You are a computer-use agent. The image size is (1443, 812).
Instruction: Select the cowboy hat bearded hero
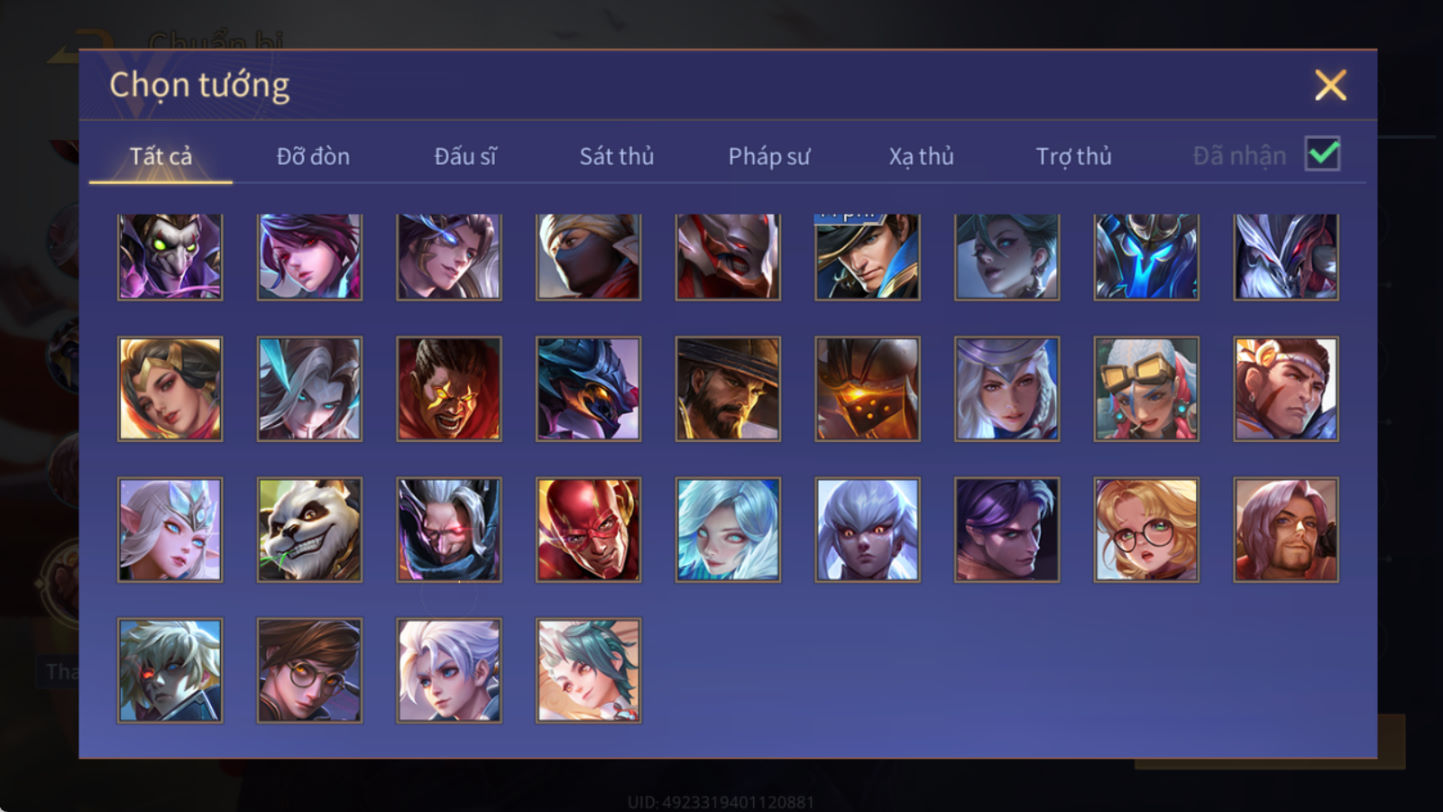pos(728,389)
